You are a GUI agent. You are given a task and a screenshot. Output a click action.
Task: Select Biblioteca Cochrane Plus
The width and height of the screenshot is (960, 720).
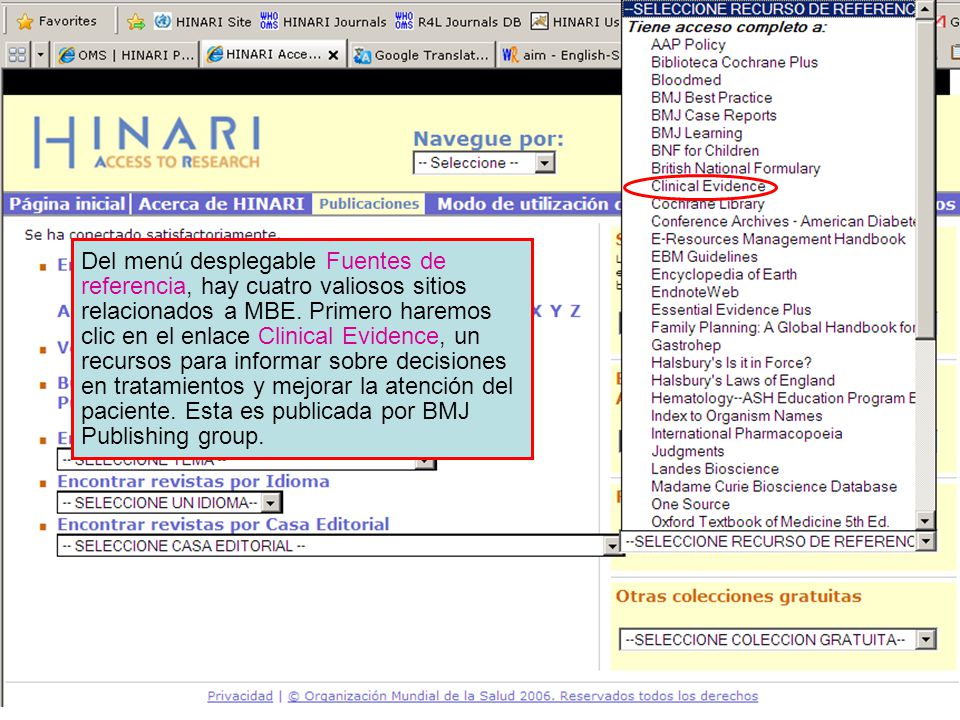[734, 62]
